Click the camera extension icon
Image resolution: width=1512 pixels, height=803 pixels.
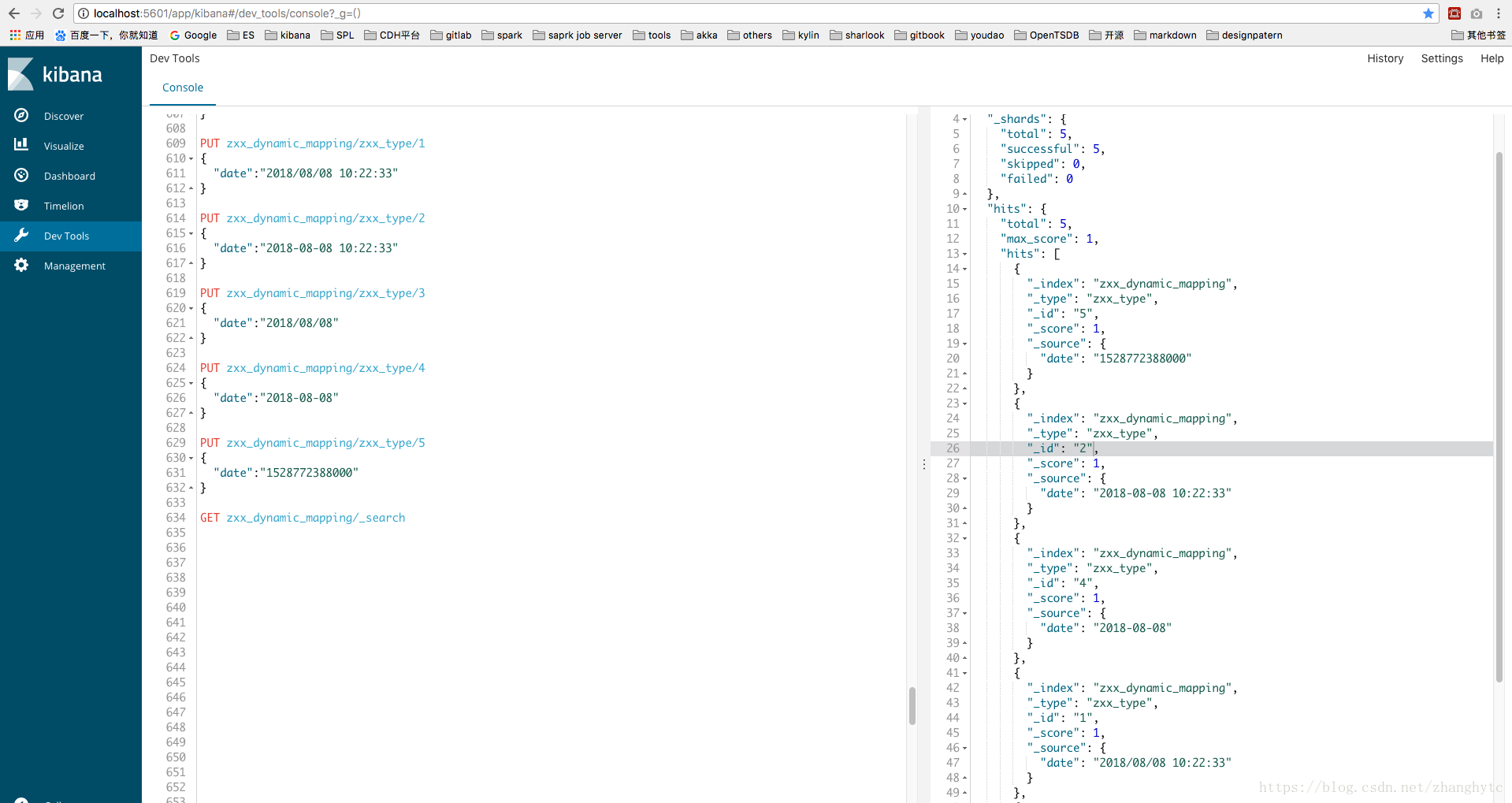(x=1477, y=13)
